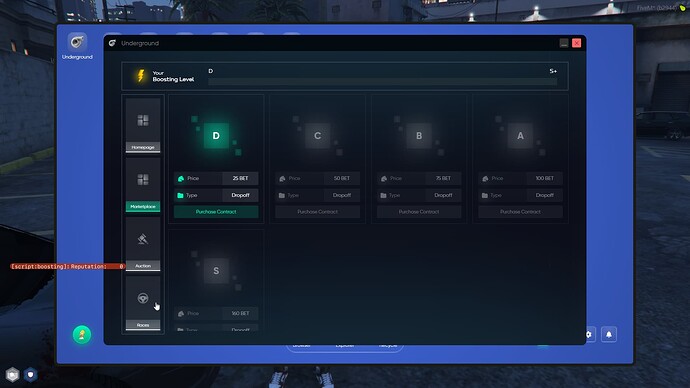This screenshot has width=690, height=388.
Task: Select the C class contract tile
Action: (x=317, y=135)
